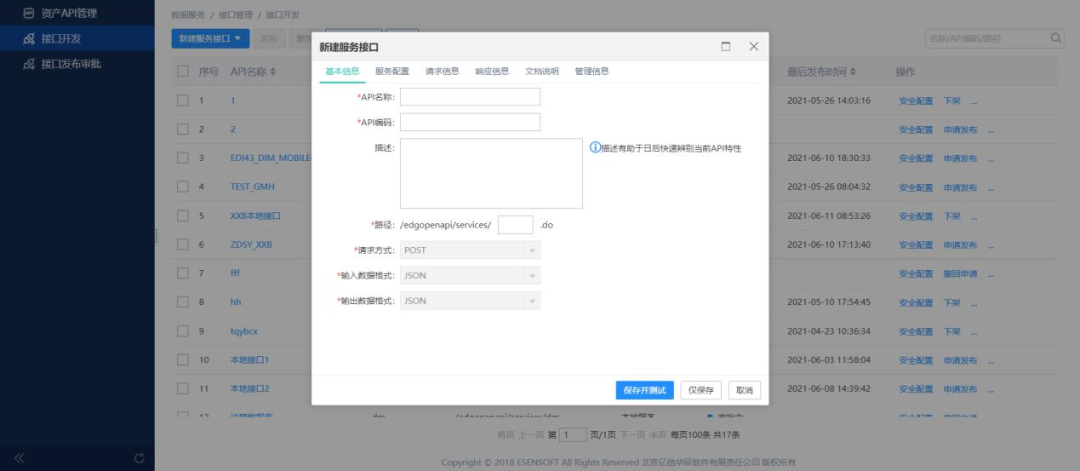The width and height of the screenshot is (1080, 471).
Task: Click the 接口发布审批 sidebar icon
Action: coord(28,64)
